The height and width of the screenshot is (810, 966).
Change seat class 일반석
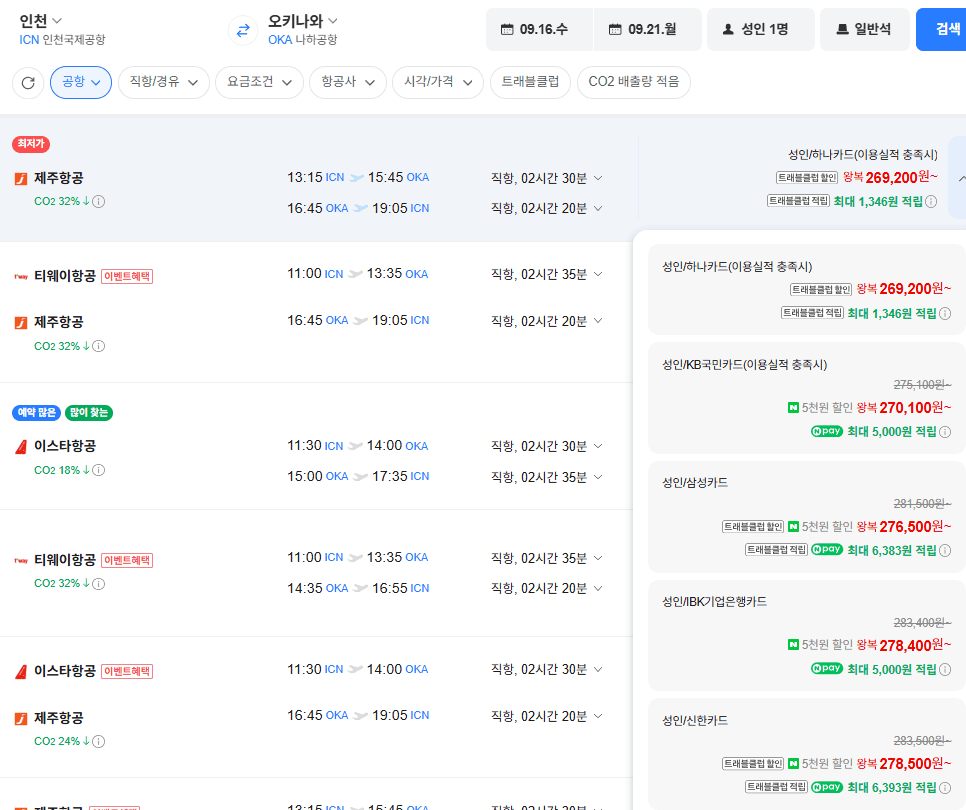(x=864, y=29)
